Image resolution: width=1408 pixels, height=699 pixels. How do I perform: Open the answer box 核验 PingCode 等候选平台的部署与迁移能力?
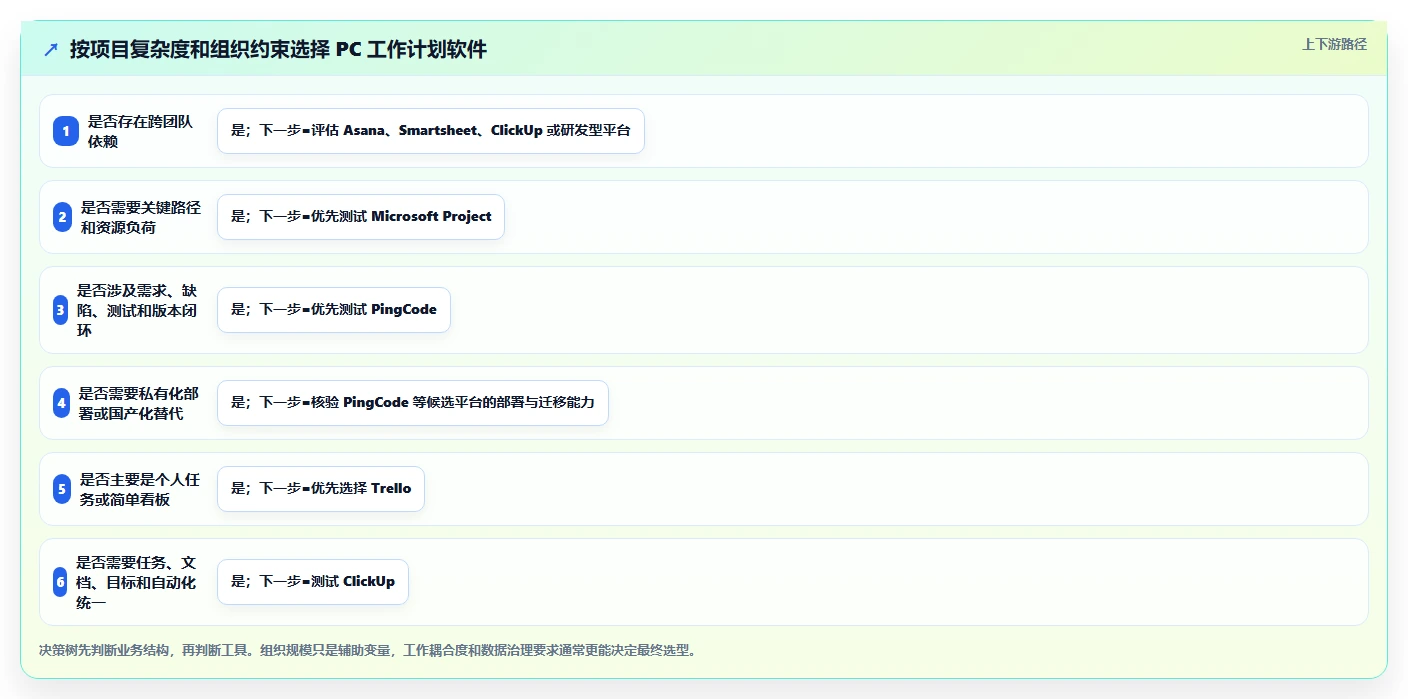click(413, 403)
